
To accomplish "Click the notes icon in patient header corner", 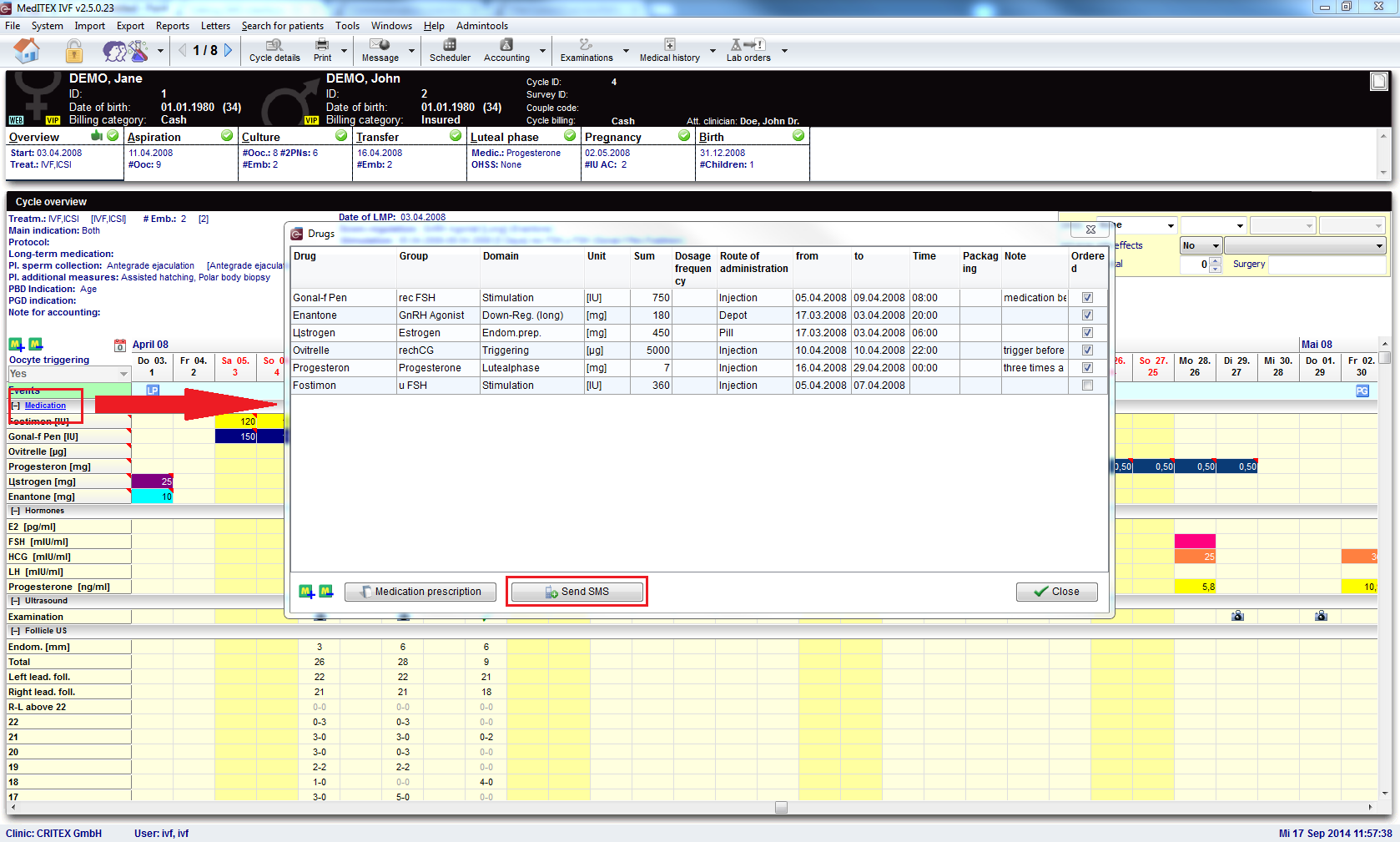I will click(1379, 81).
